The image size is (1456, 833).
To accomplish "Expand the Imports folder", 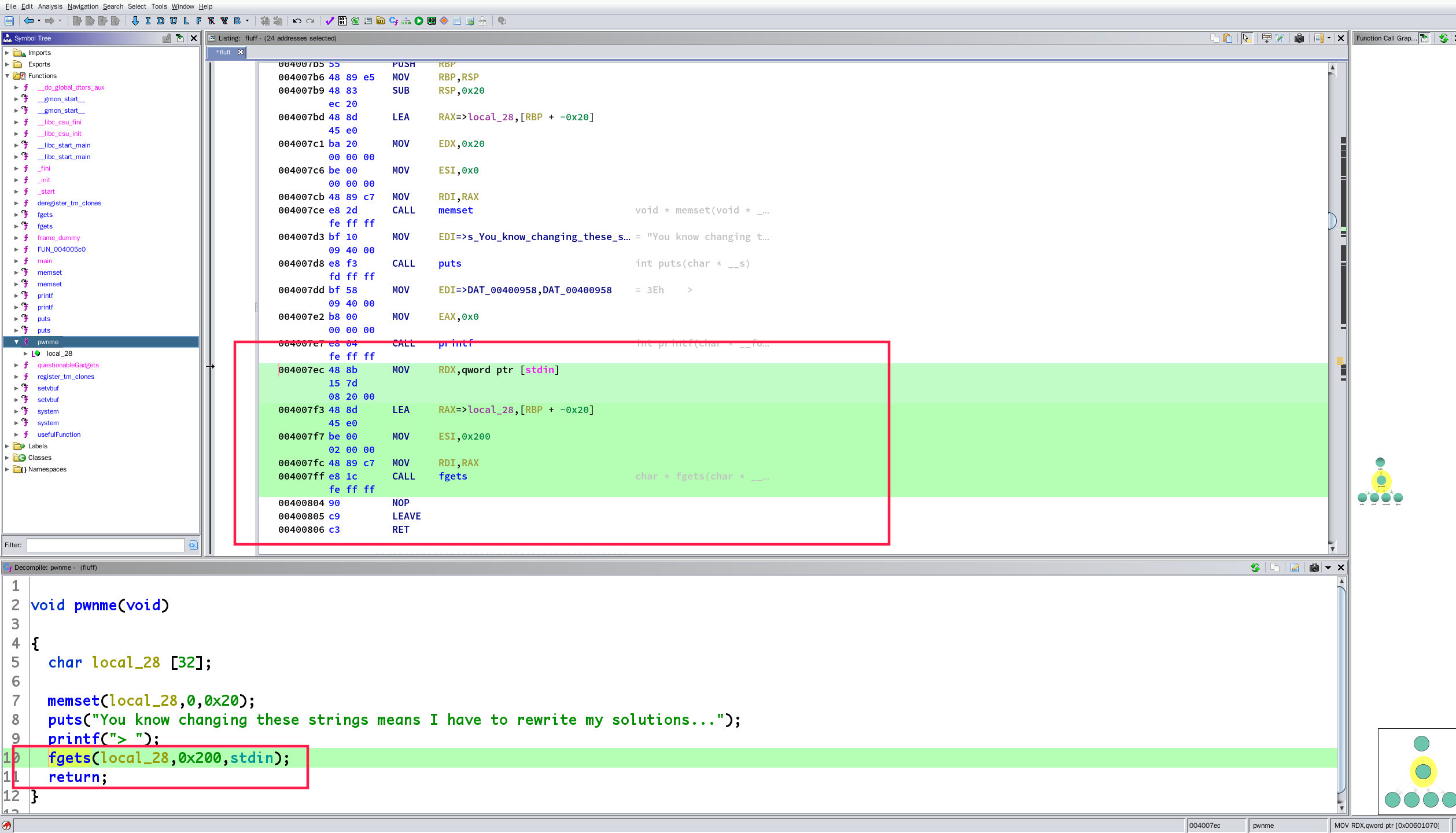I will [x=7, y=53].
